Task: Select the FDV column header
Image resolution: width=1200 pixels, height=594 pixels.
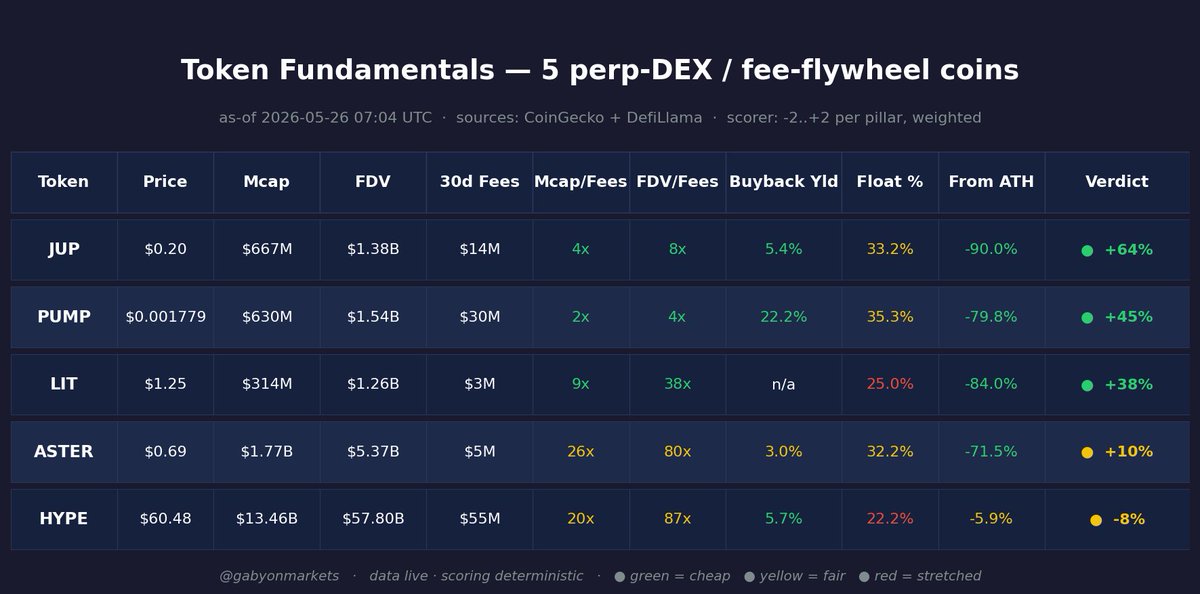Action: [373, 182]
